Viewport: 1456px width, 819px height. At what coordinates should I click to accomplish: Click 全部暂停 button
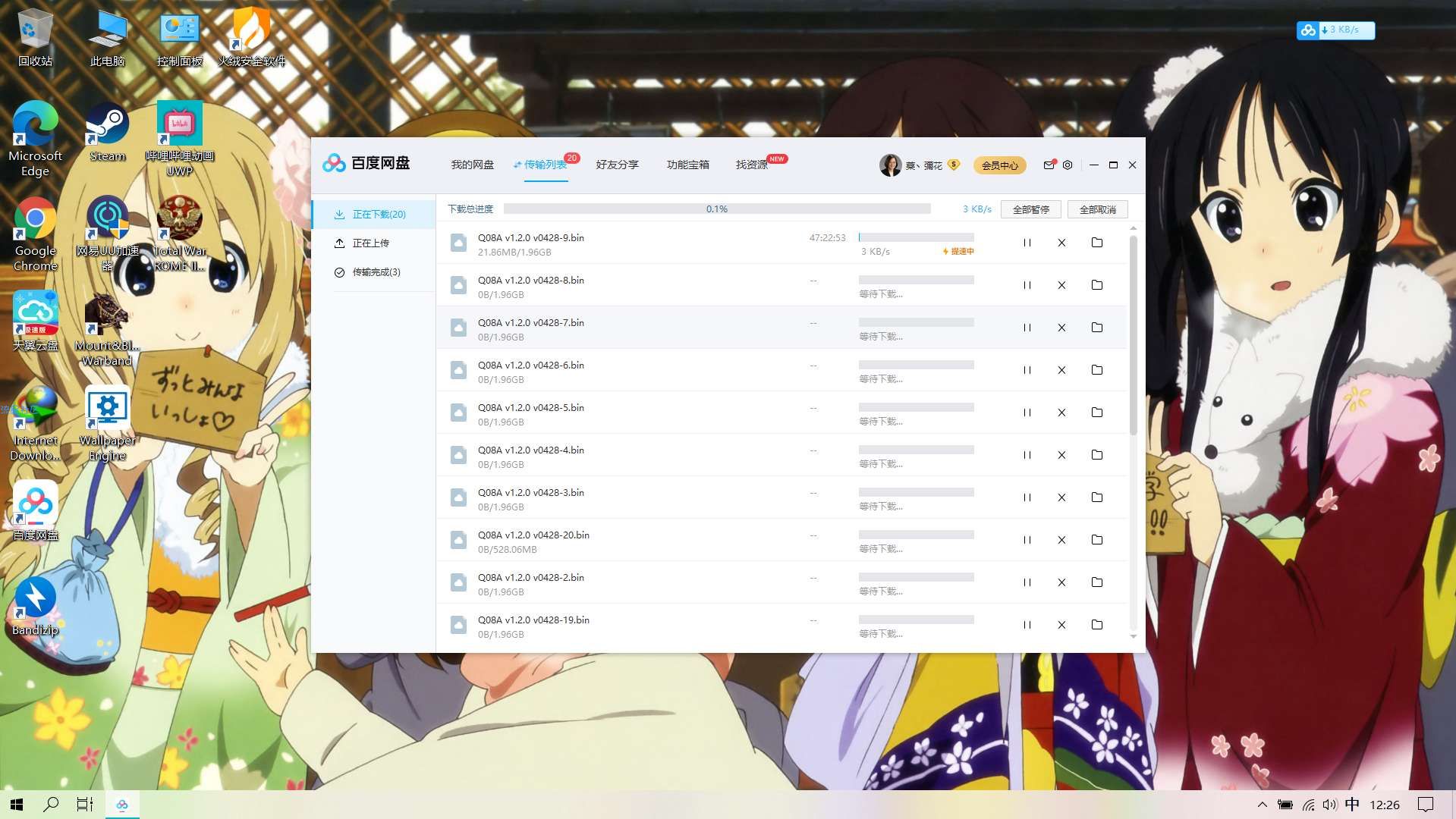pyautogui.click(x=1030, y=209)
